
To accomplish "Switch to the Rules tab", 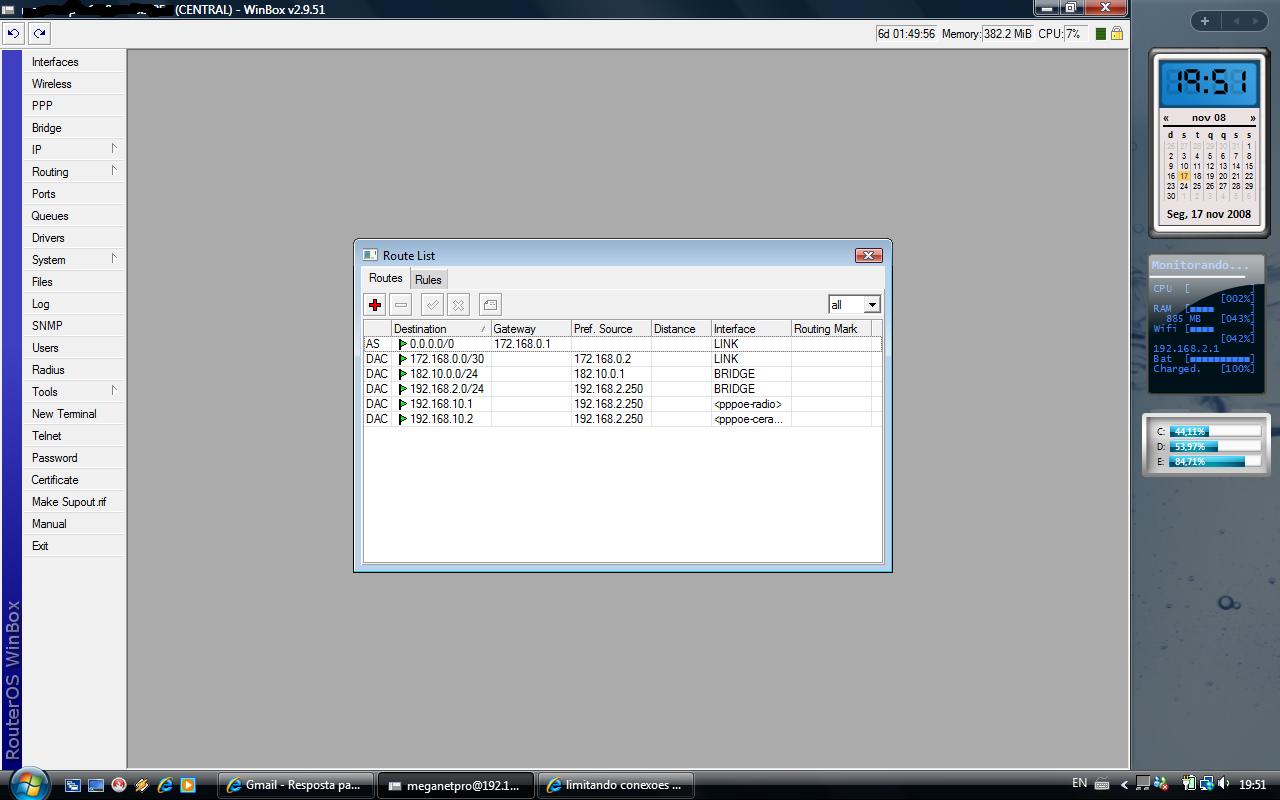I will tap(428, 280).
